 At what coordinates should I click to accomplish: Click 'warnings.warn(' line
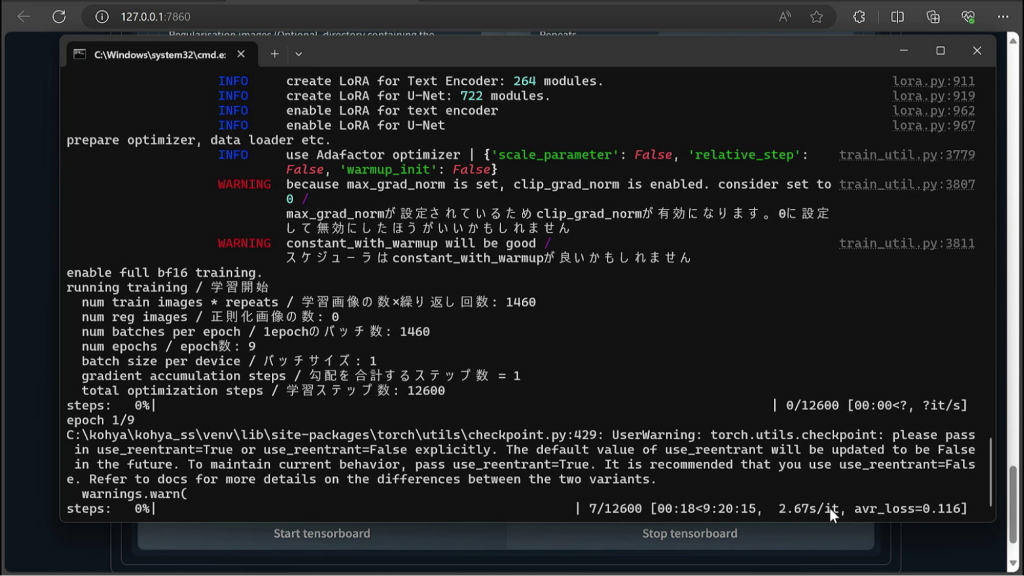[x=134, y=494]
